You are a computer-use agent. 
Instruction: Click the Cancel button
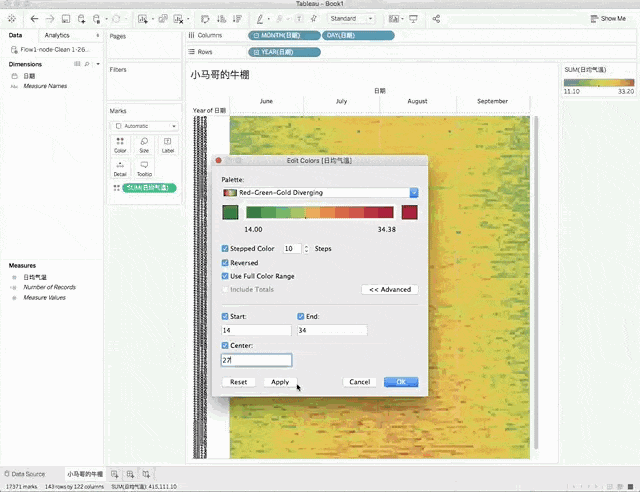coord(360,382)
